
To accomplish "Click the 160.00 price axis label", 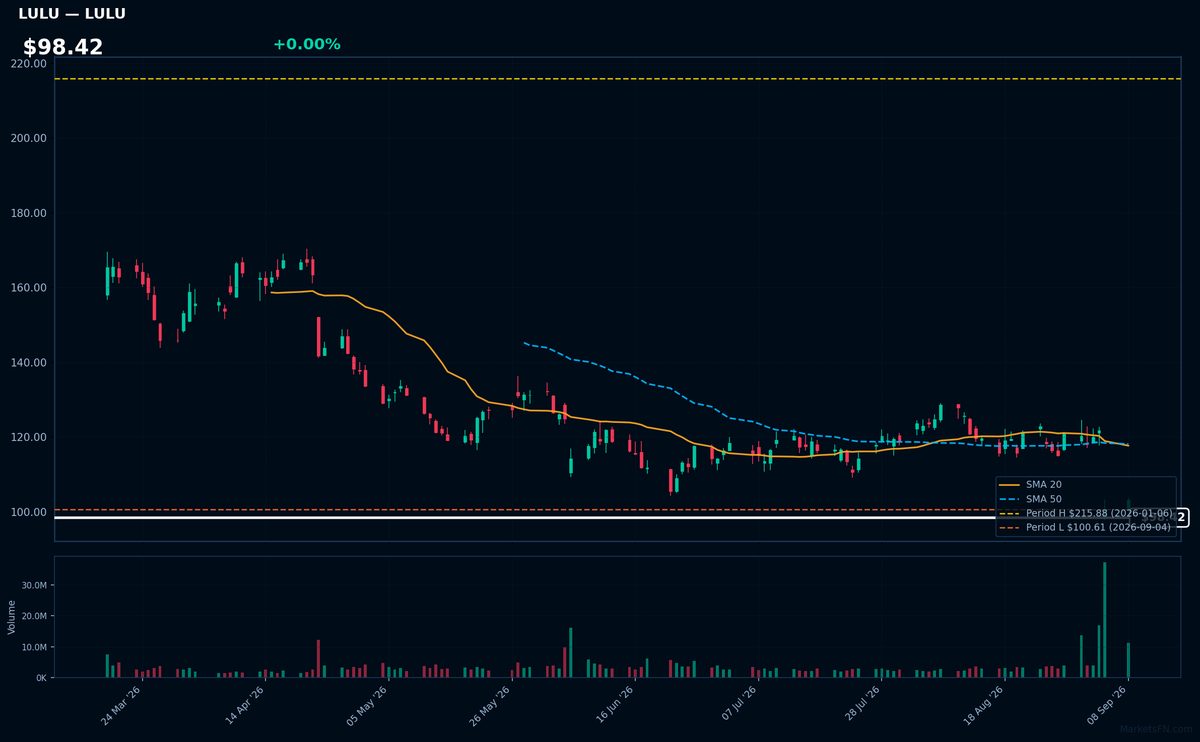I will pyautogui.click(x=29, y=288).
